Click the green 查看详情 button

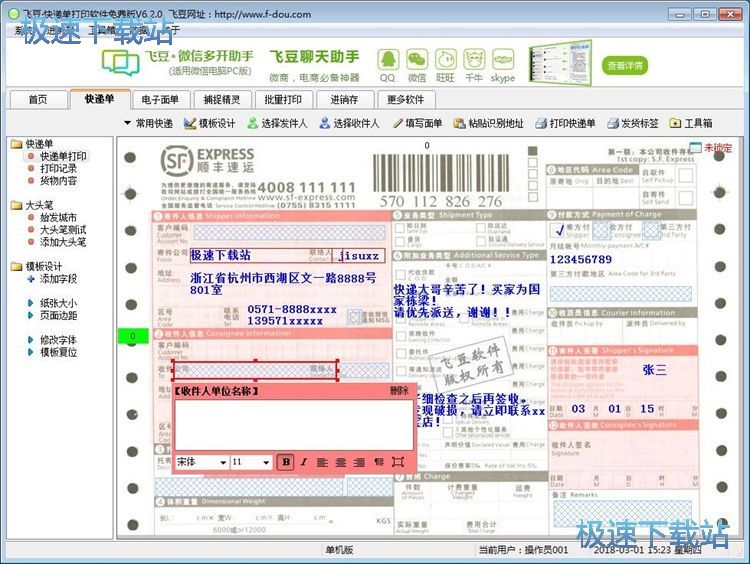coord(625,66)
